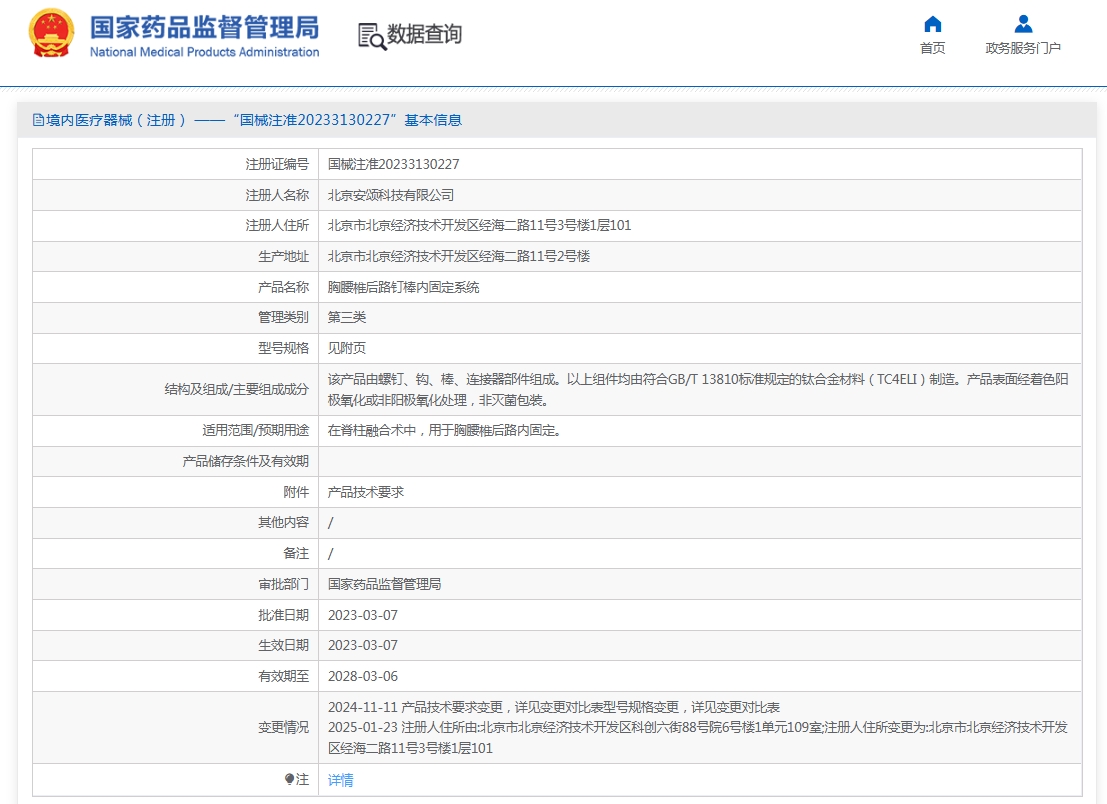Click the 注册人名称 row label
The width and height of the screenshot is (1107, 804).
coord(277,196)
